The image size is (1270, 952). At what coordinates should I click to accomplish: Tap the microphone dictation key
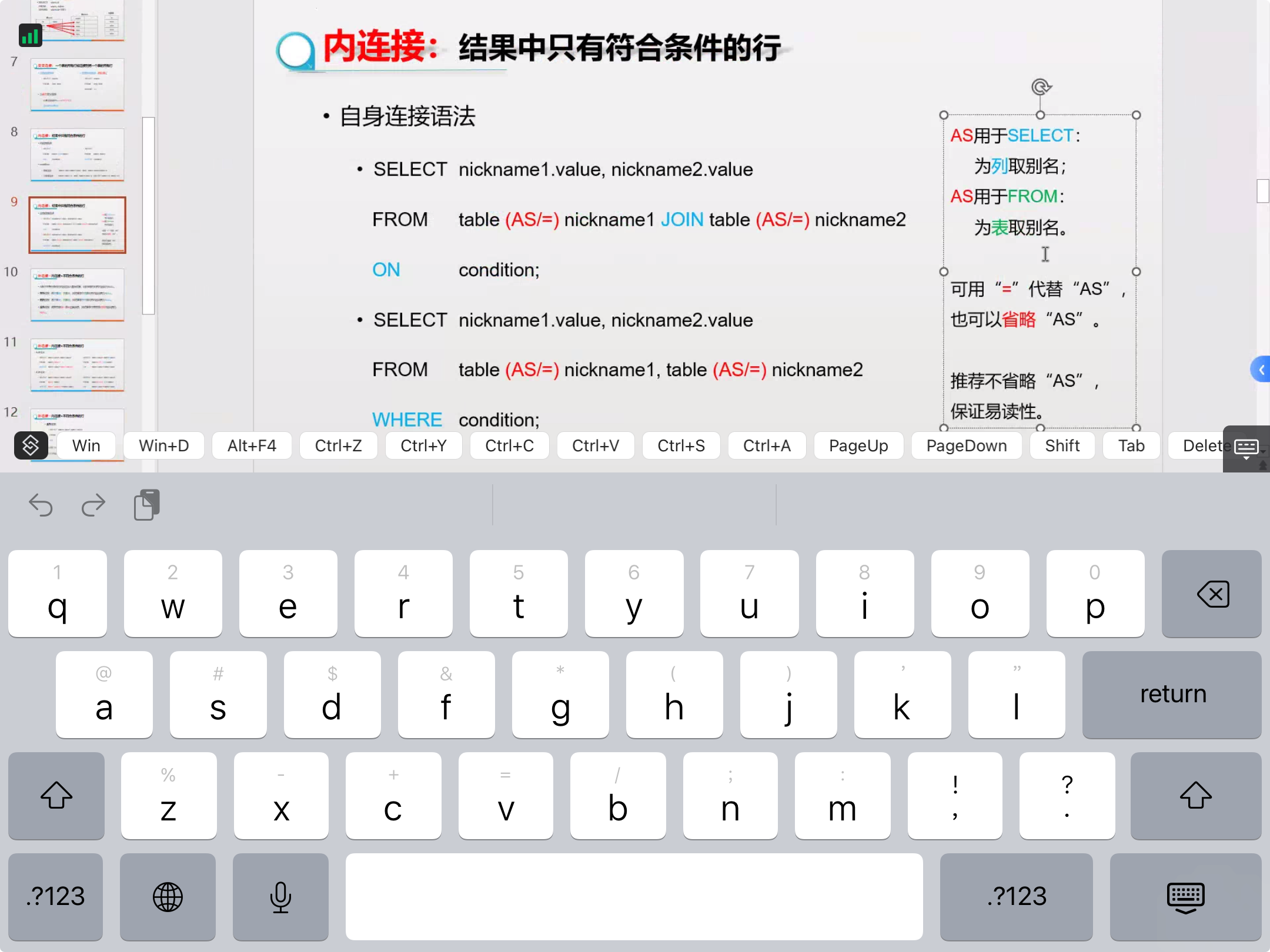[x=280, y=897]
